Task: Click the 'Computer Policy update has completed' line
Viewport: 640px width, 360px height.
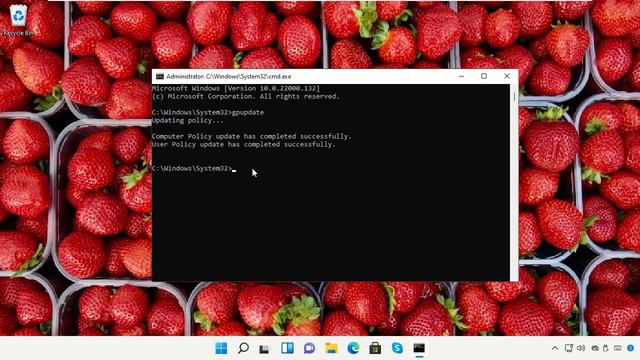Action: (251, 136)
